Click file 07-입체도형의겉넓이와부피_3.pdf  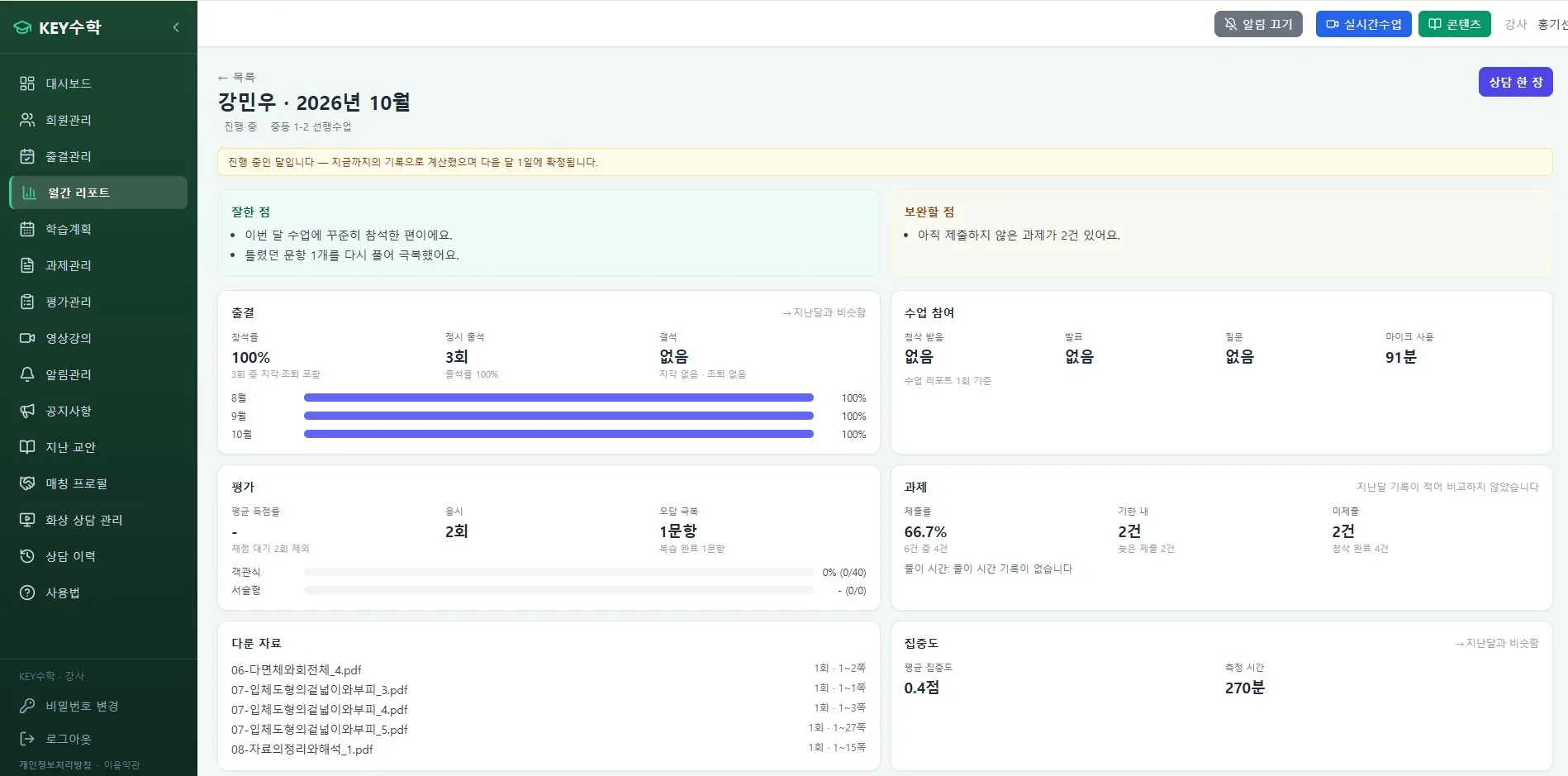320,690
